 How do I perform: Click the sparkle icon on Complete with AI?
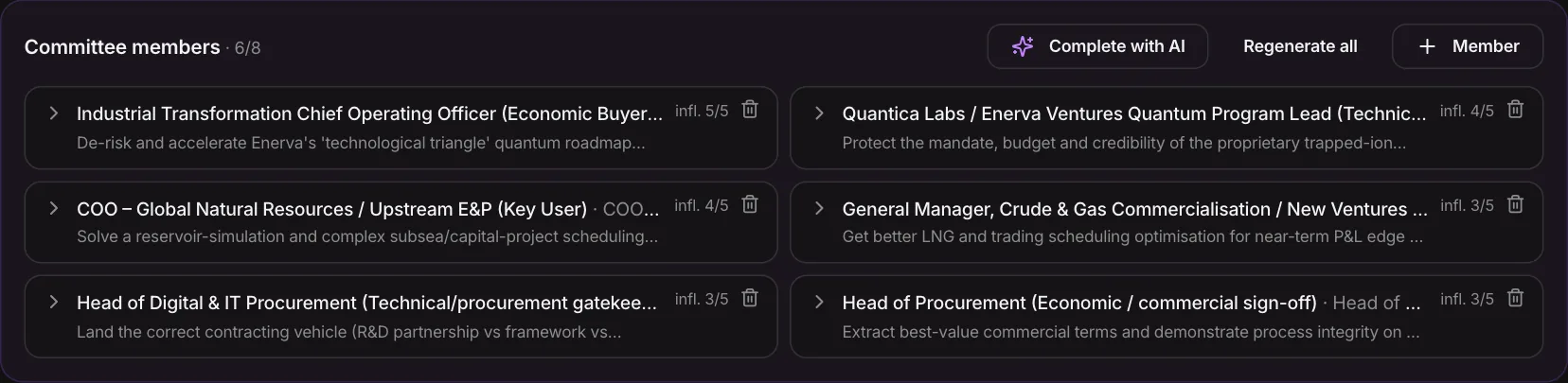click(1023, 46)
